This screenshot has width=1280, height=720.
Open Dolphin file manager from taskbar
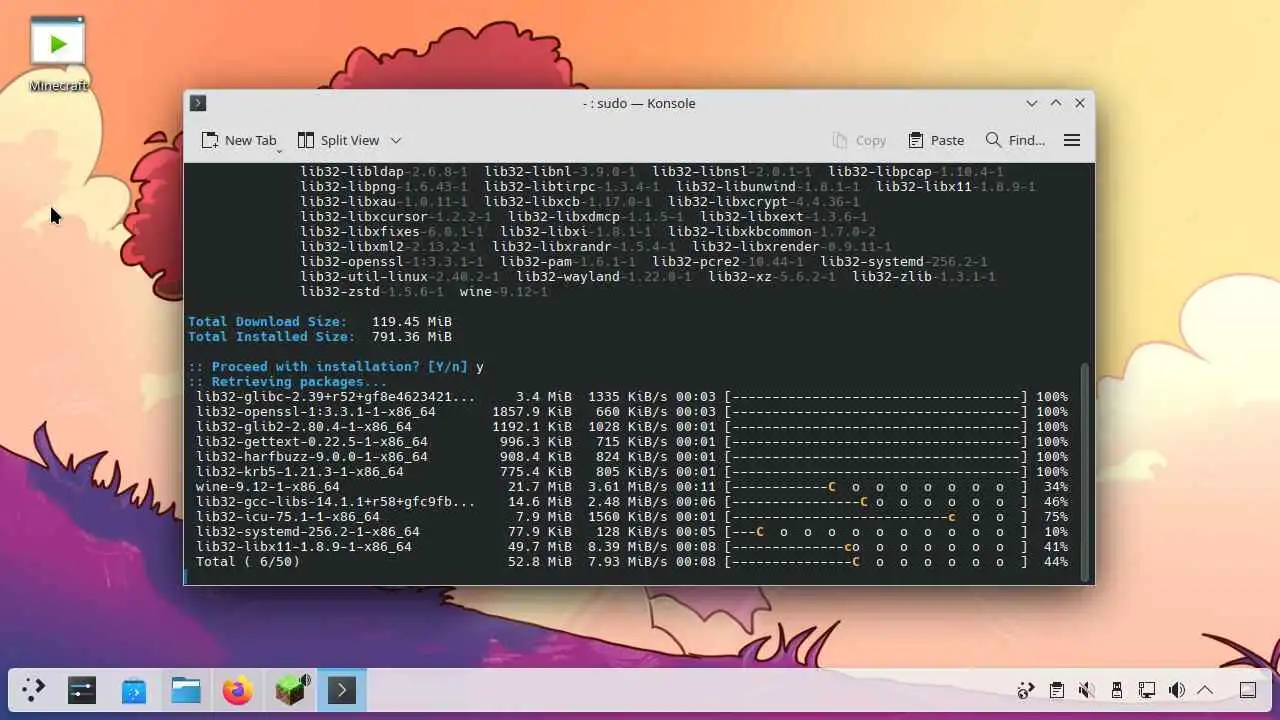[186, 690]
